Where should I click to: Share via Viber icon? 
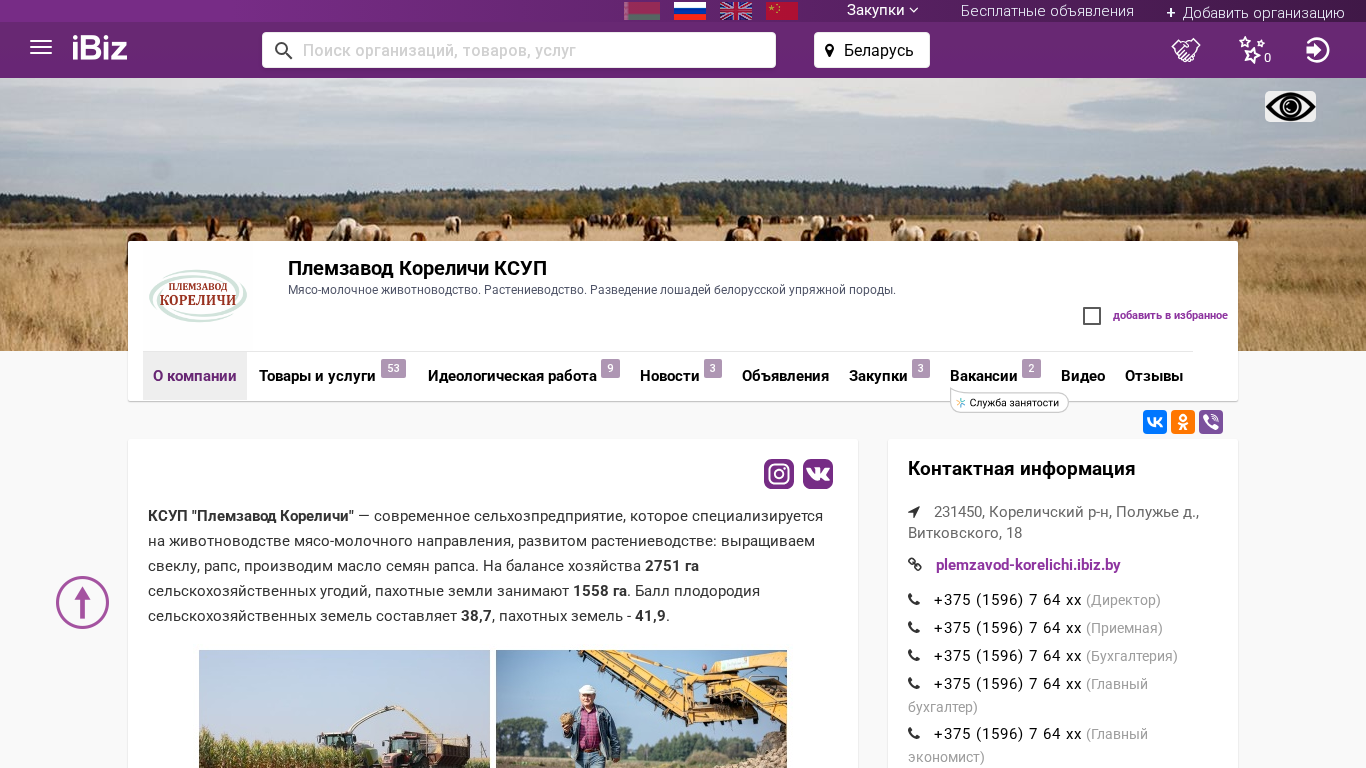pyautogui.click(x=1211, y=422)
